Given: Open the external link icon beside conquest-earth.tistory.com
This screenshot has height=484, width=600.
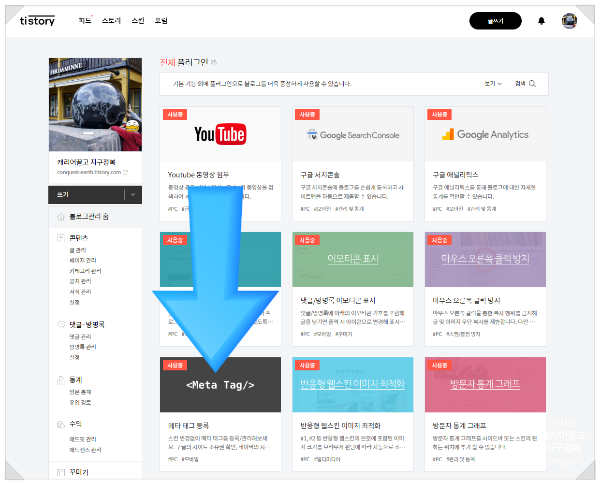Looking at the screenshot, I should (x=126, y=172).
